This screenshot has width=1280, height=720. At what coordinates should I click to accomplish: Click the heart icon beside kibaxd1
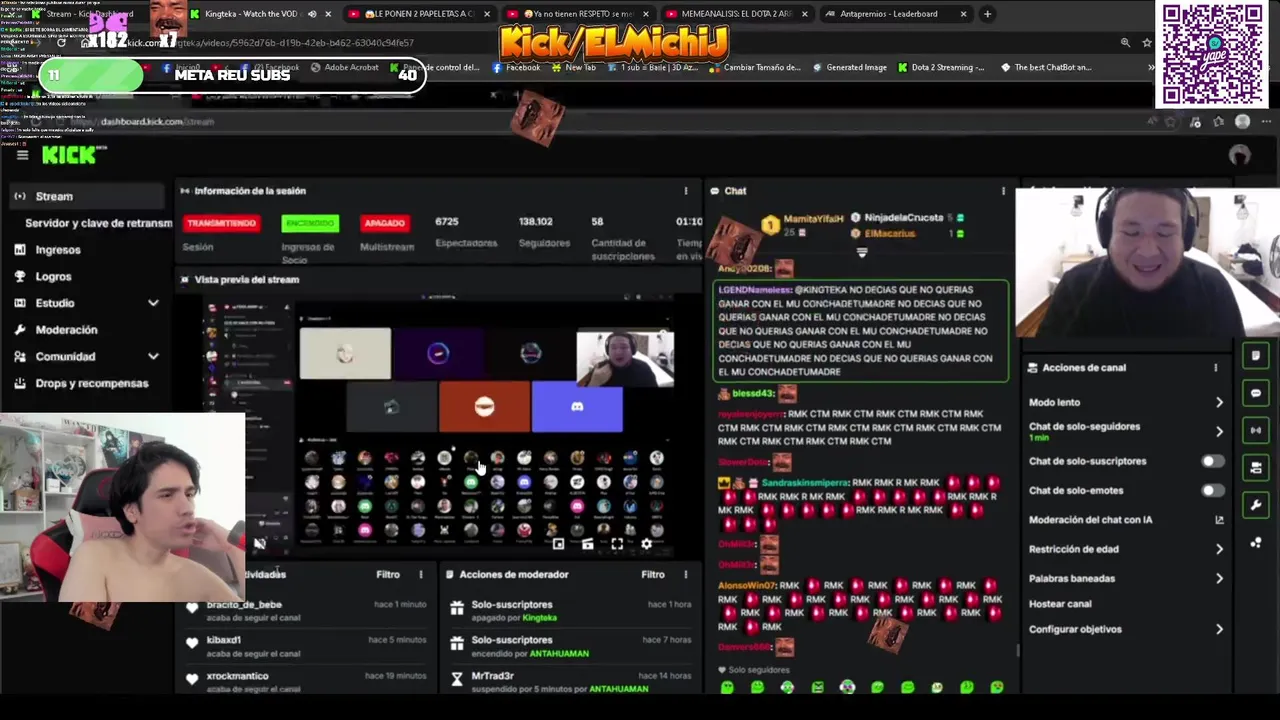[x=192, y=643]
